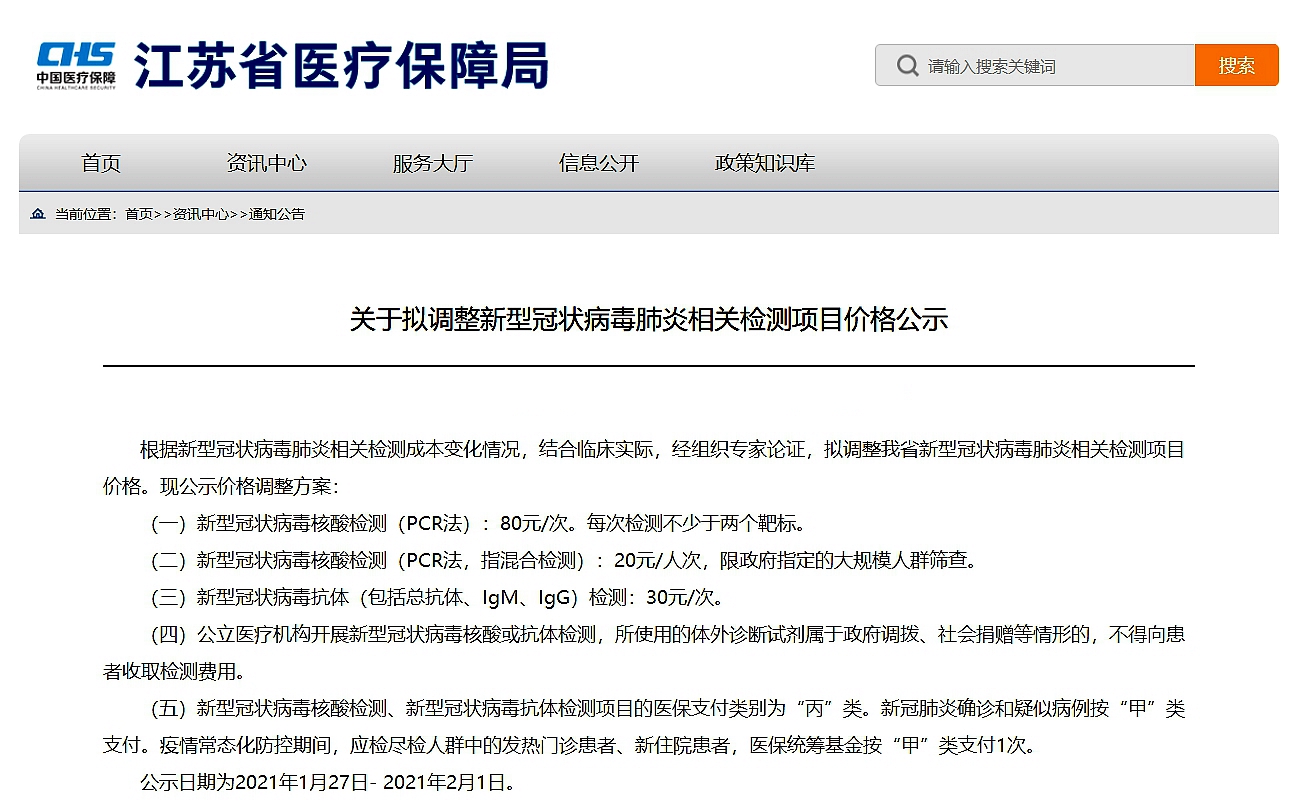Screen dimensions: 1298x805
Task: Go to 服务大厅 in navigation bar
Action: pyautogui.click(x=432, y=163)
